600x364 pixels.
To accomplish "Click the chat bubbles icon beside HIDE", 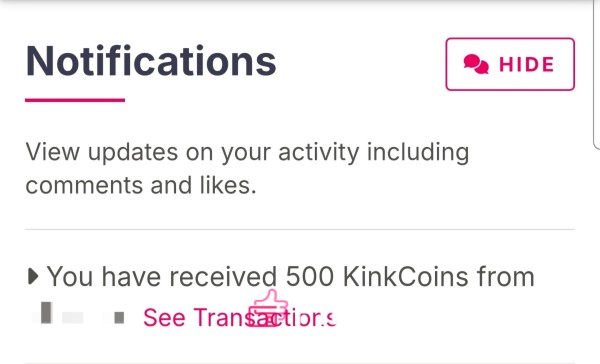I will [476, 64].
